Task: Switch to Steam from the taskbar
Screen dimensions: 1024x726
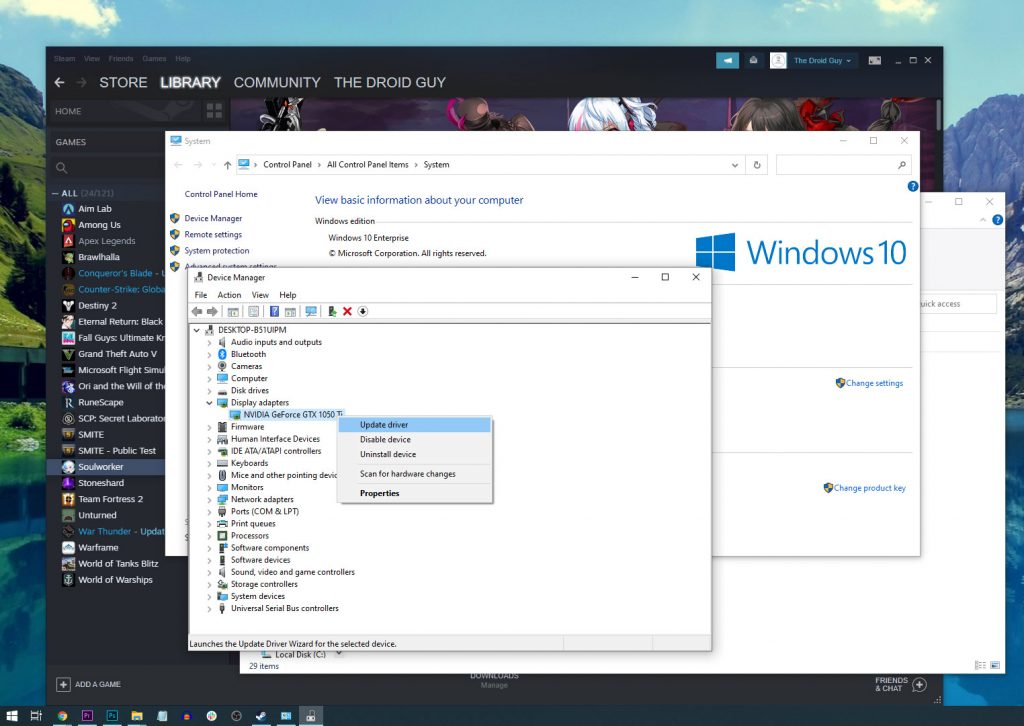Action: pyautogui.click(x=261, y=716)
